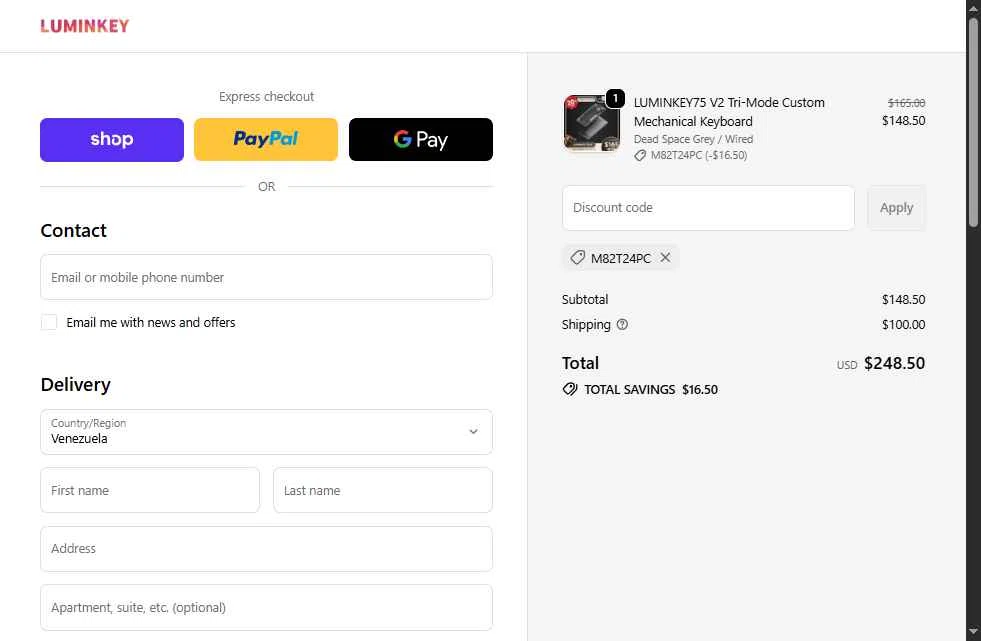981x641 pixels.
Task: Click the struck-through $165.00 price
Action: click(x=907, y=103)
